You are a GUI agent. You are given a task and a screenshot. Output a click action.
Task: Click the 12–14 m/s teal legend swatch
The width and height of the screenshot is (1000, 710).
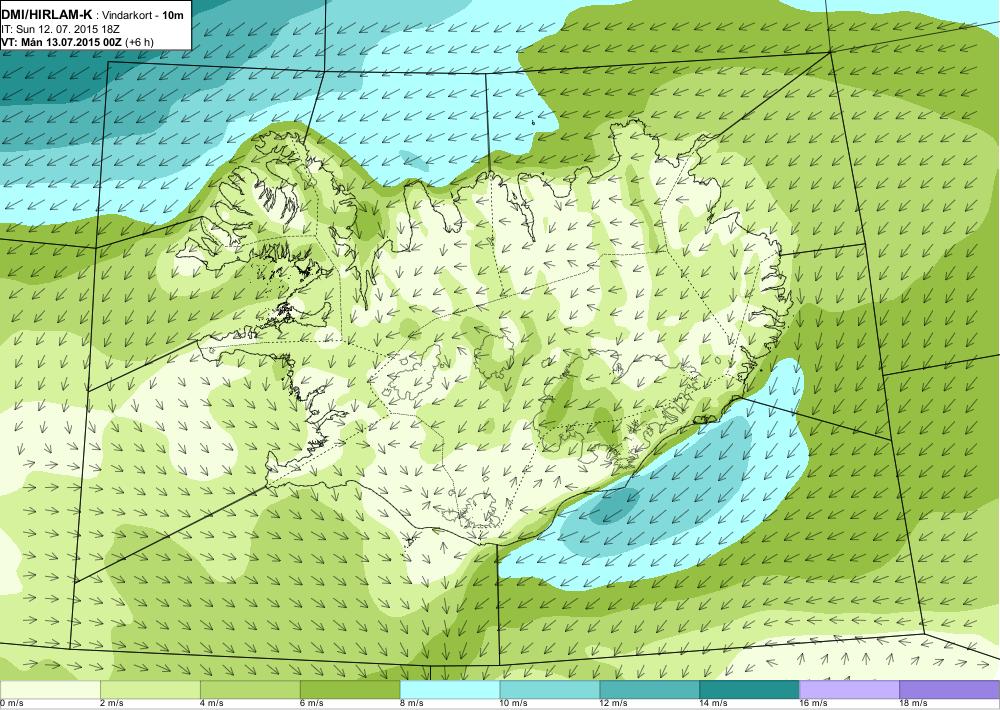(649, 690)
